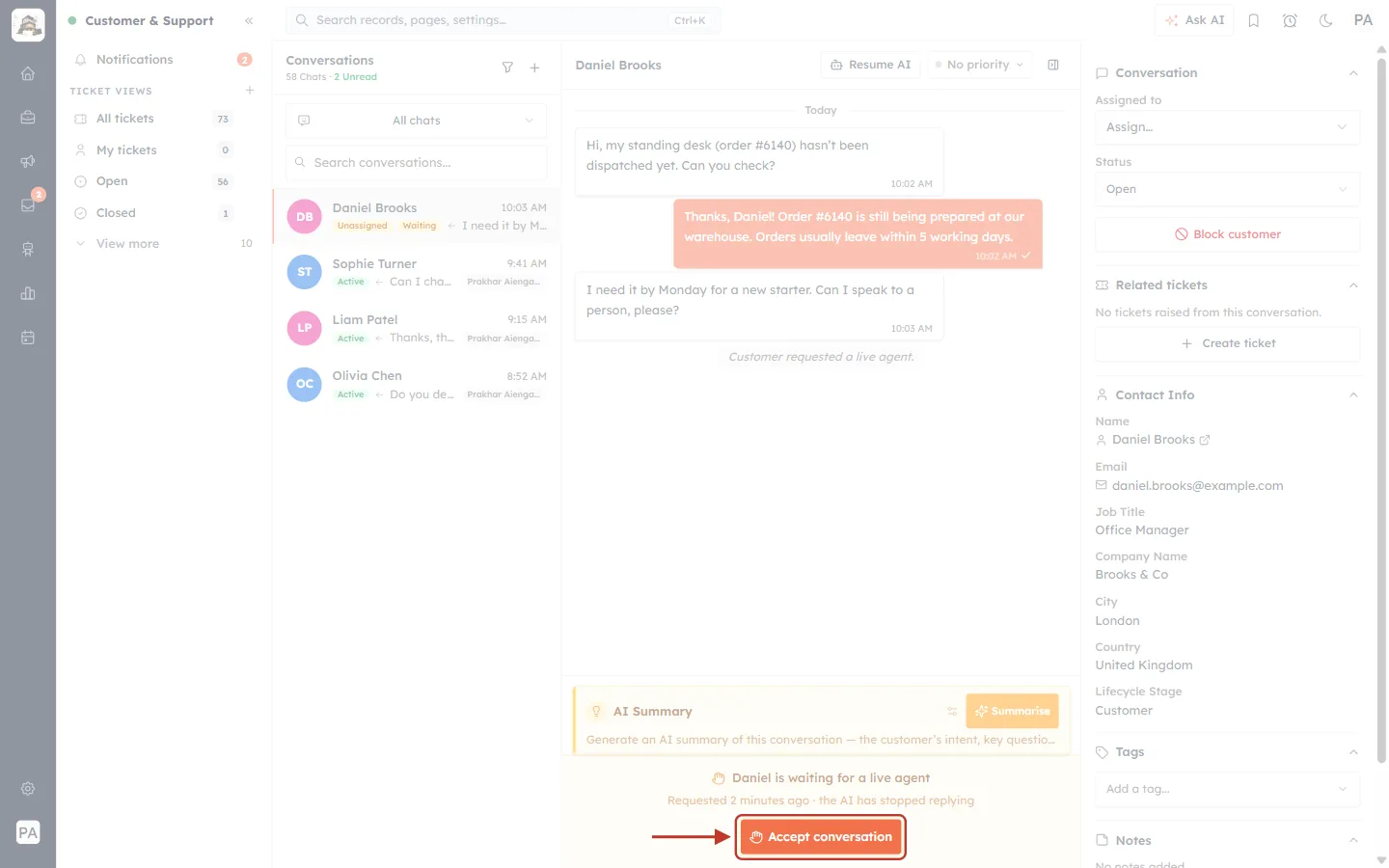Click the bookmark icon in the top bar
This screenshot has width=1389, height=868.
pyautogui.click(x=1254, y=20)
